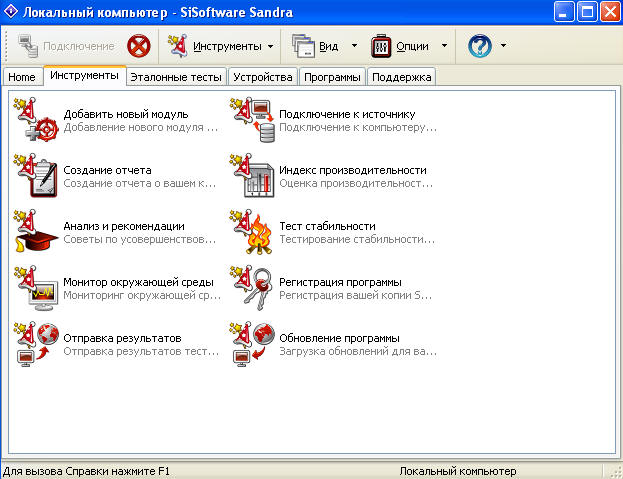Launch the Монитор окружающей среды monitor icon

[x=36, y=288]
